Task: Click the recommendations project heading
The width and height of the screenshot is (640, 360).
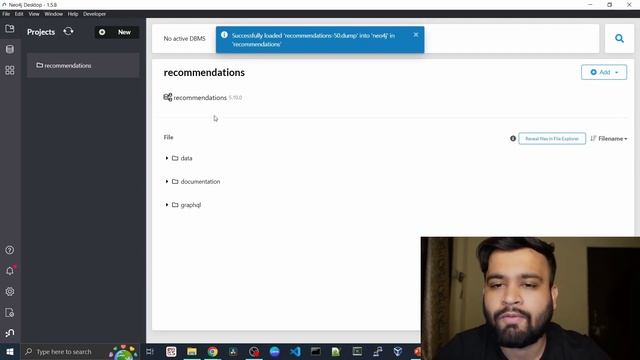Action: [x=204, y=73]
